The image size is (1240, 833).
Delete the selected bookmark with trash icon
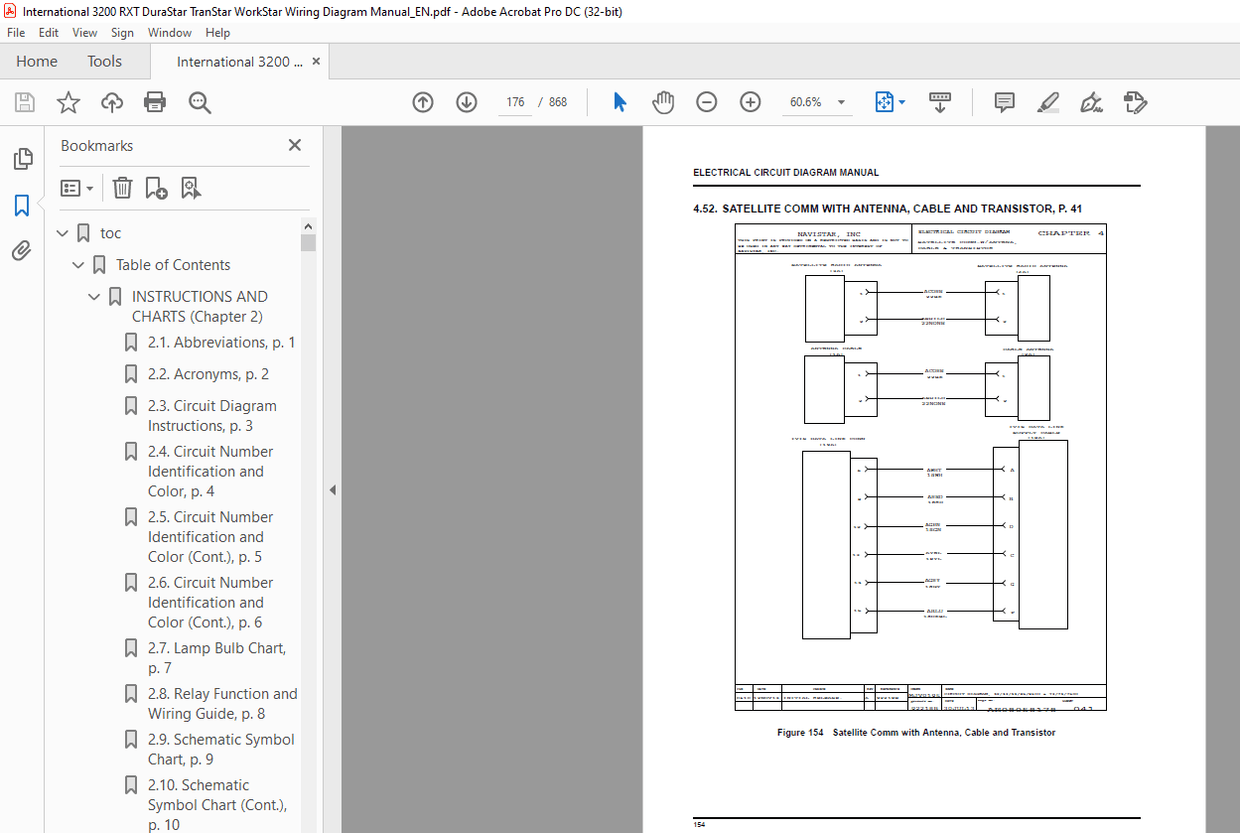point(122,188)
